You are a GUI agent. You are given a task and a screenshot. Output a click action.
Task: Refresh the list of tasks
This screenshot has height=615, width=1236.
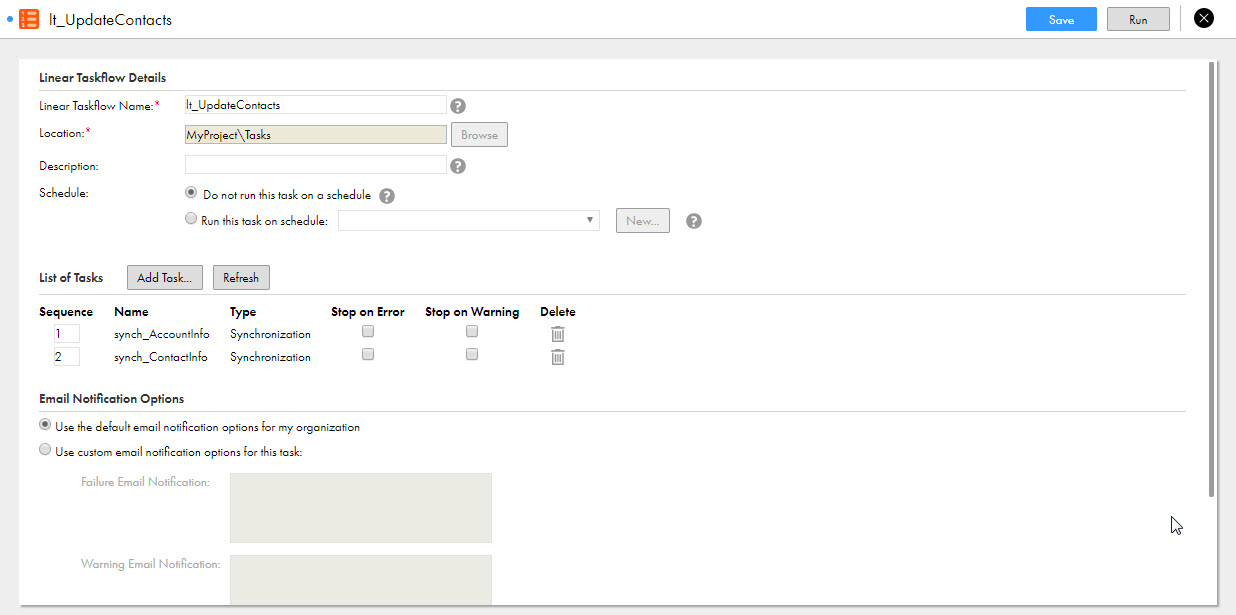click(241, 278)
